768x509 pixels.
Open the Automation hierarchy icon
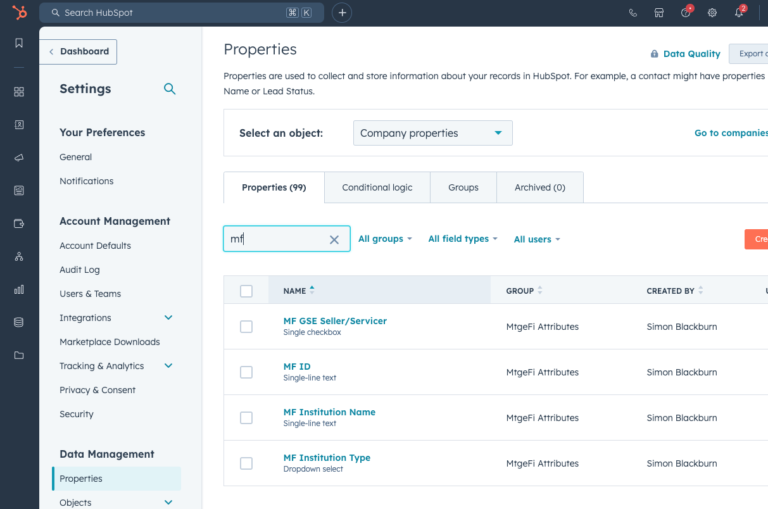click(19, 257)
